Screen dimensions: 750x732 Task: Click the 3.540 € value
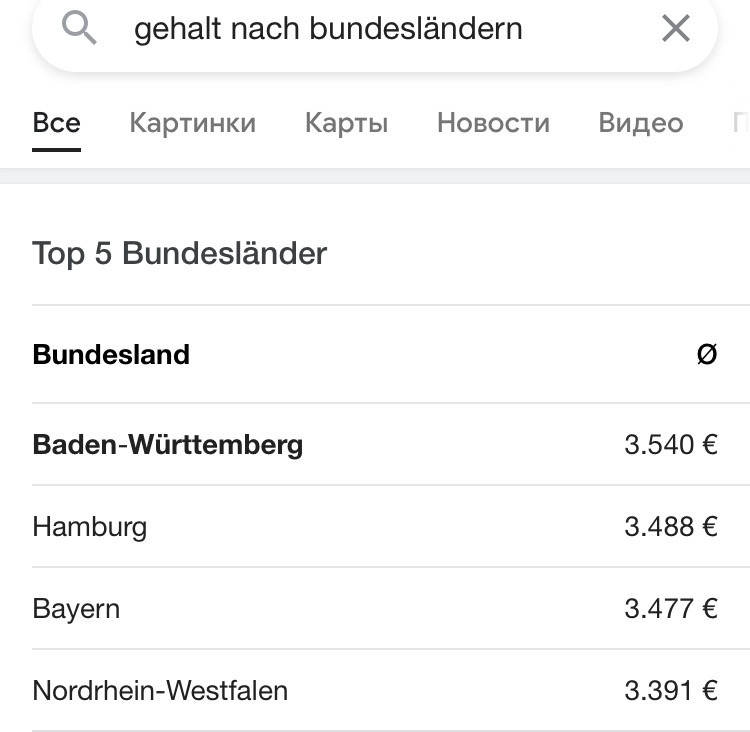(671, 444)
